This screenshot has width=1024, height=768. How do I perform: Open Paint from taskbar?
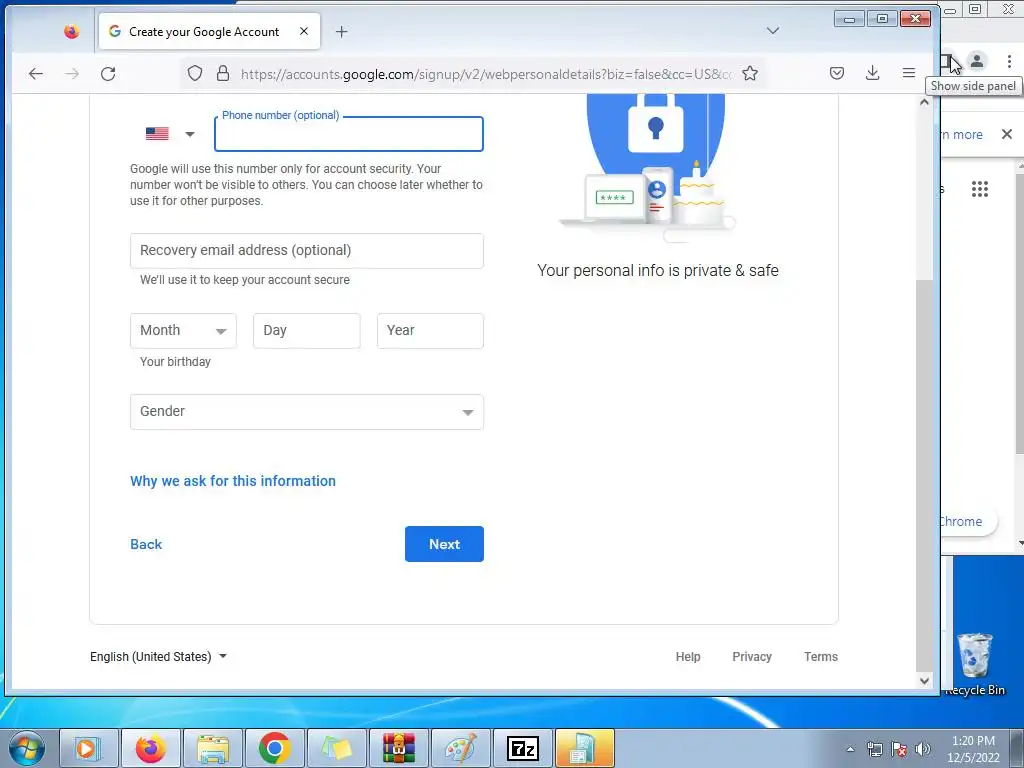(x=460, y=748)
